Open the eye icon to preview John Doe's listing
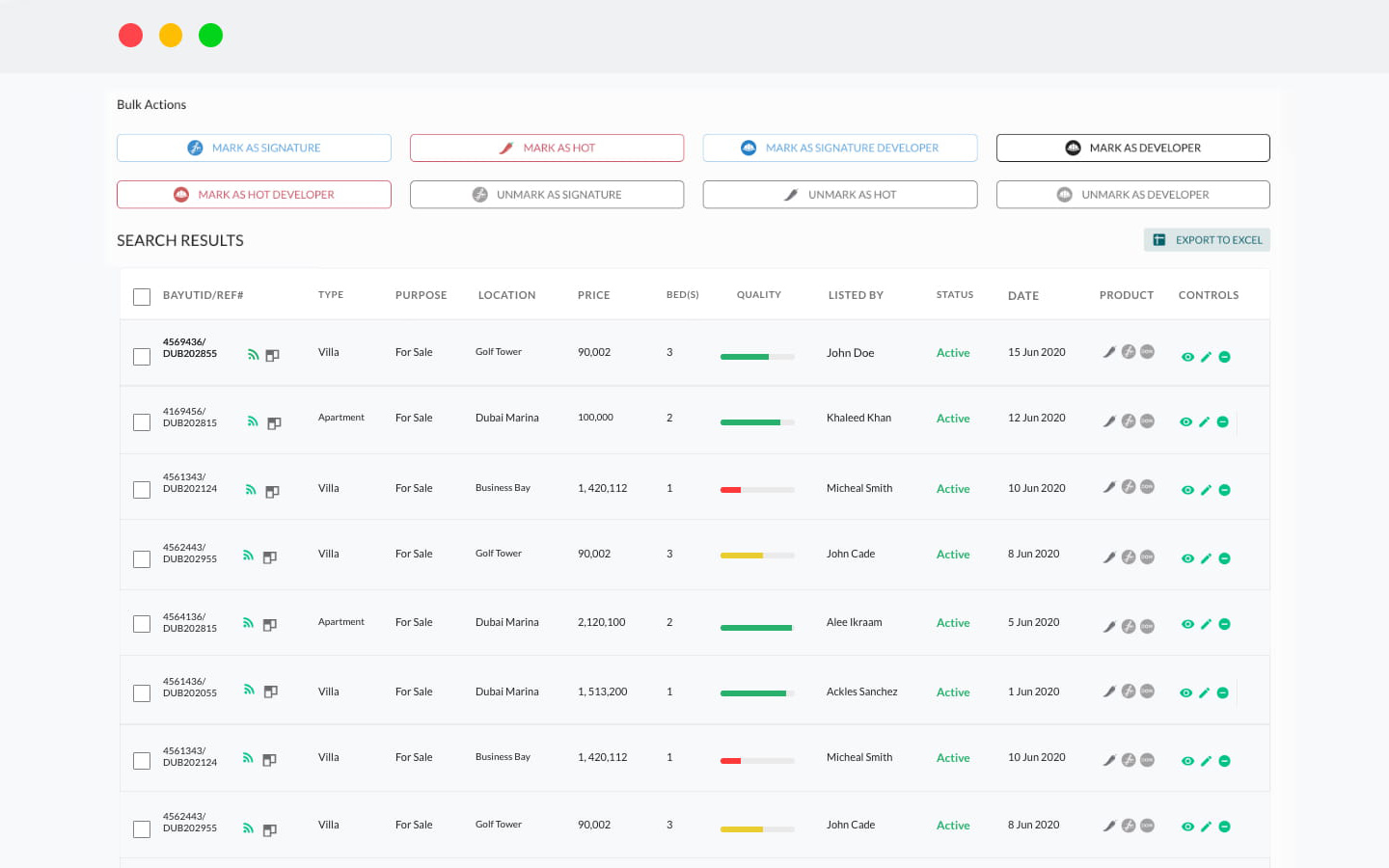Viewport: 1389px width, 868px height. pos(1186,356)
